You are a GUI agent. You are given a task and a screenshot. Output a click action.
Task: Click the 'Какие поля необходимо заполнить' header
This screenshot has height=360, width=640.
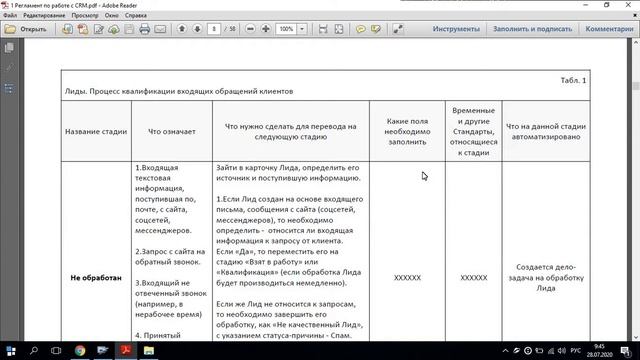click(x=407, y=131)
